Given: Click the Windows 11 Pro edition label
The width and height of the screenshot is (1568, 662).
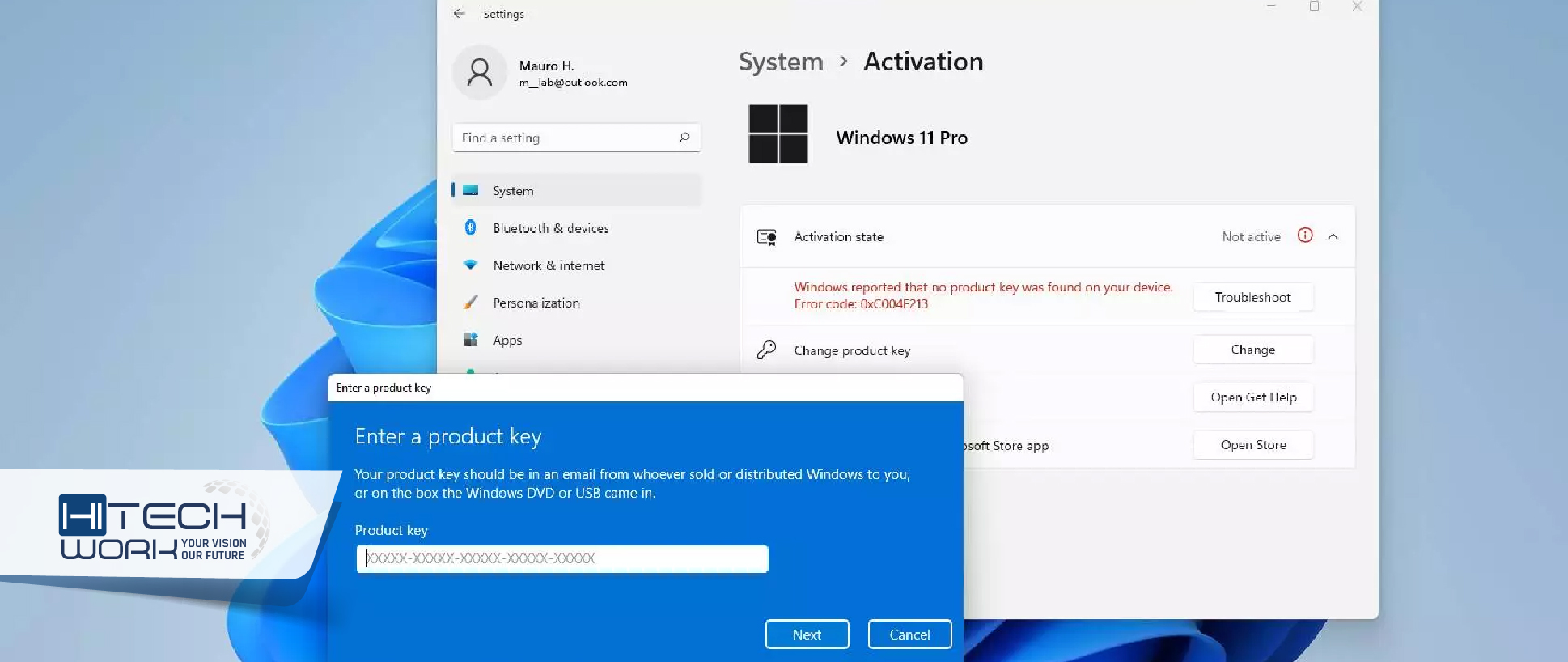Looking at the screenshot, I should tap(902, 138).
